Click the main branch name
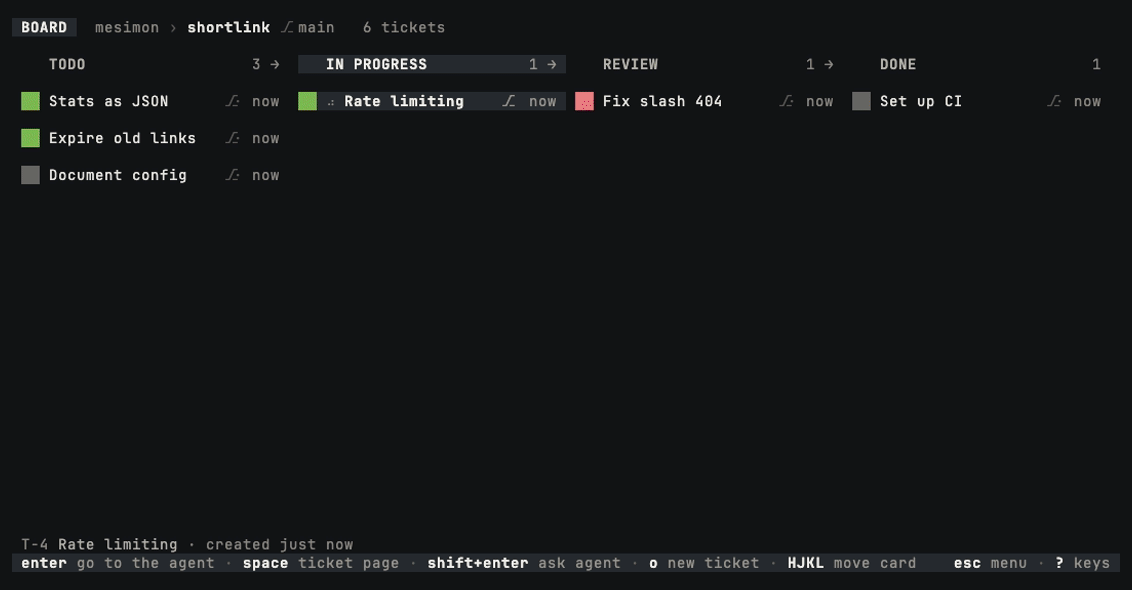The height and width of the screenshot is (590, 1132). pyautogui.click(x=316, y=27)
